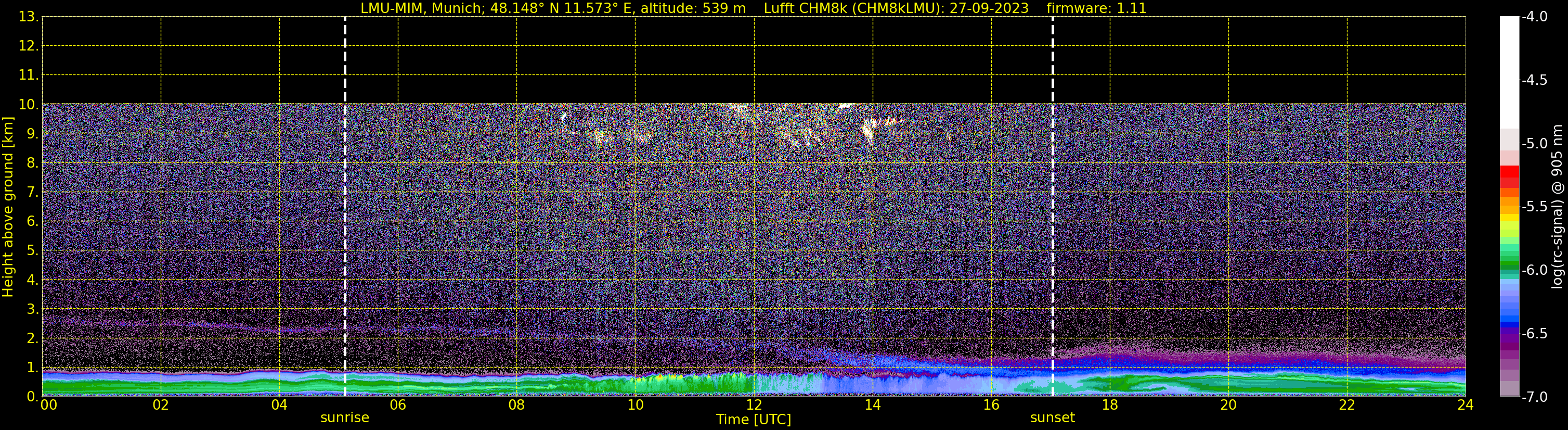Click the '27-09-2023' date in the title
Image resolution: width=1568 pixels, height=430 pixels.
click(x=989, y=8)
